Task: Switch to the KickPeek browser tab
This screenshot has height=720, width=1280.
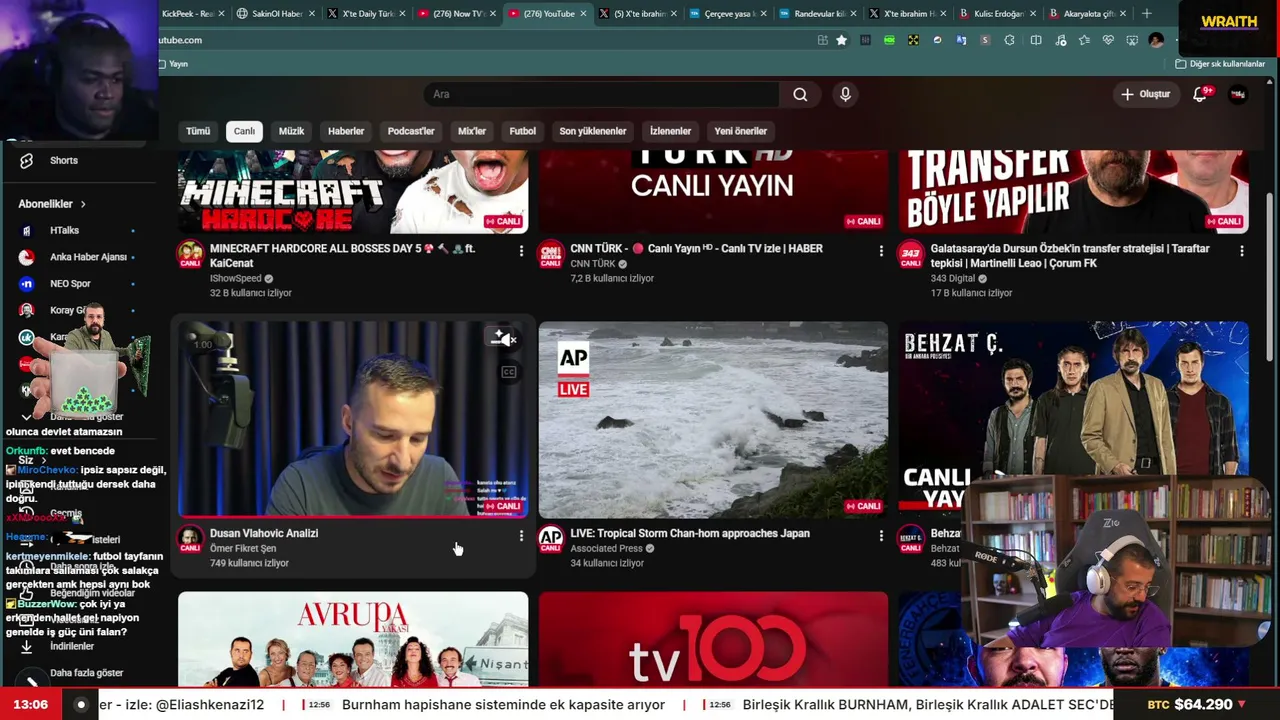Action: (188, 14)
